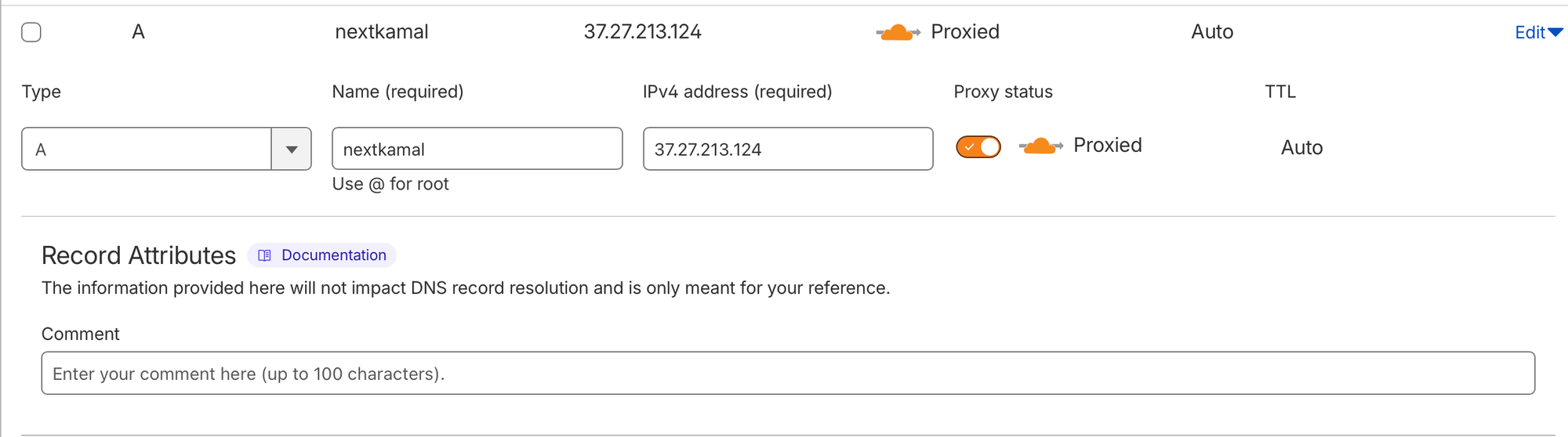Click the 37.27.213.124 content in the row

[642, 32]
